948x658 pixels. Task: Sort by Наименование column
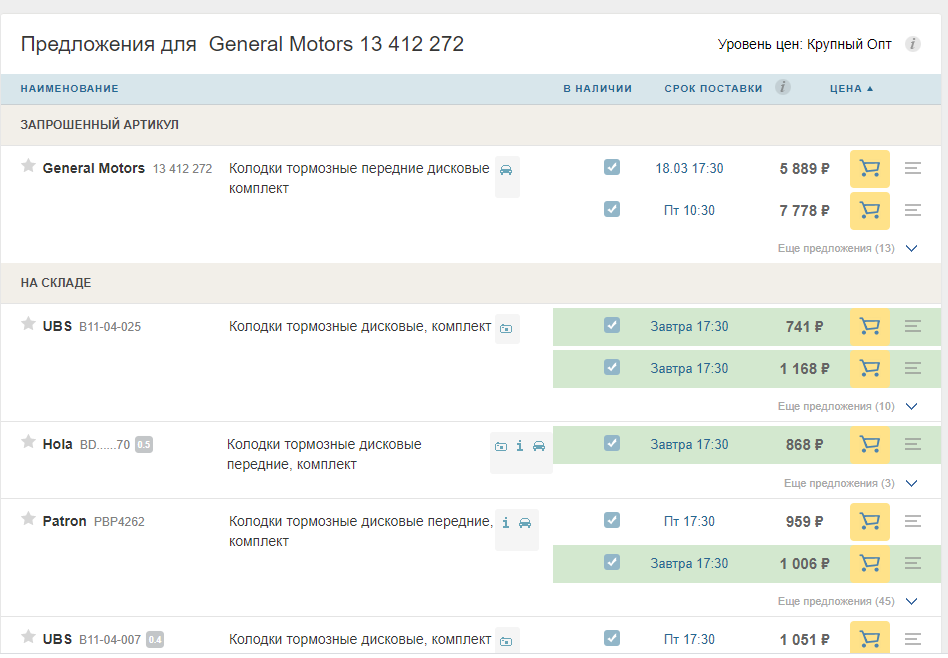point(70,89)
